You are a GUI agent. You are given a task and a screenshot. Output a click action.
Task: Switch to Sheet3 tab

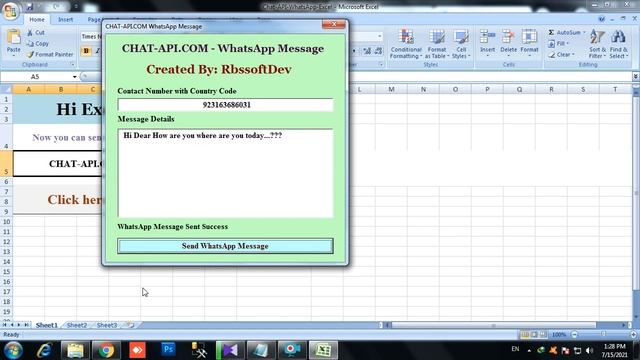[x=107, y=325]
